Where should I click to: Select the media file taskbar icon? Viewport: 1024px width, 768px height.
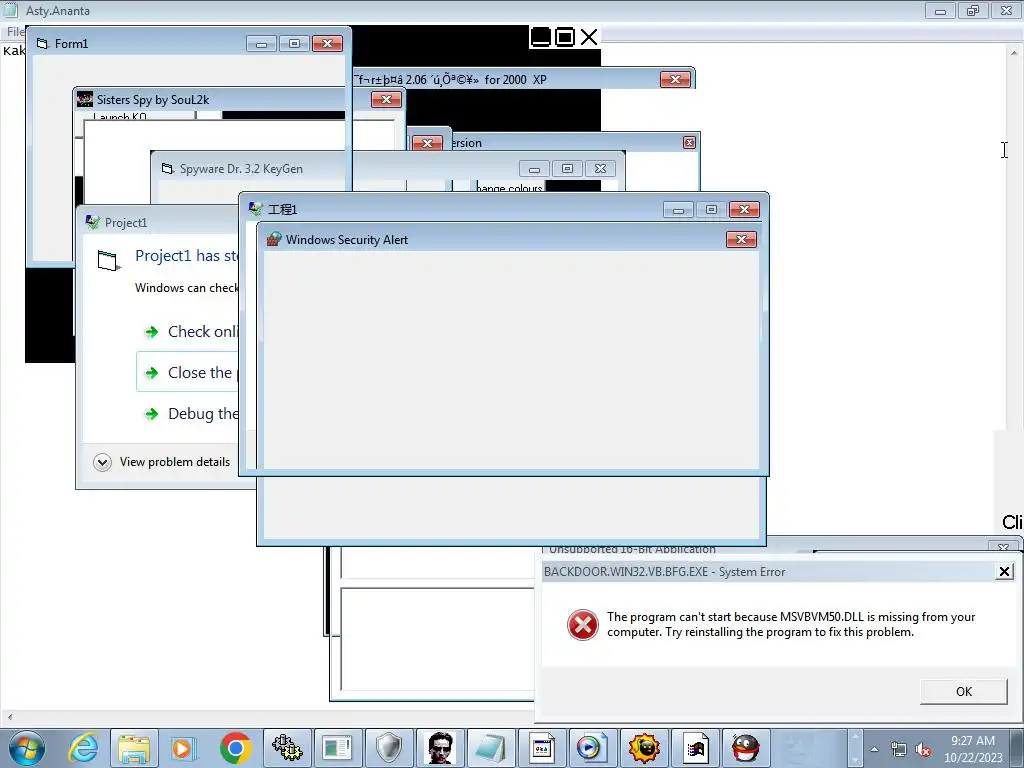592,748
